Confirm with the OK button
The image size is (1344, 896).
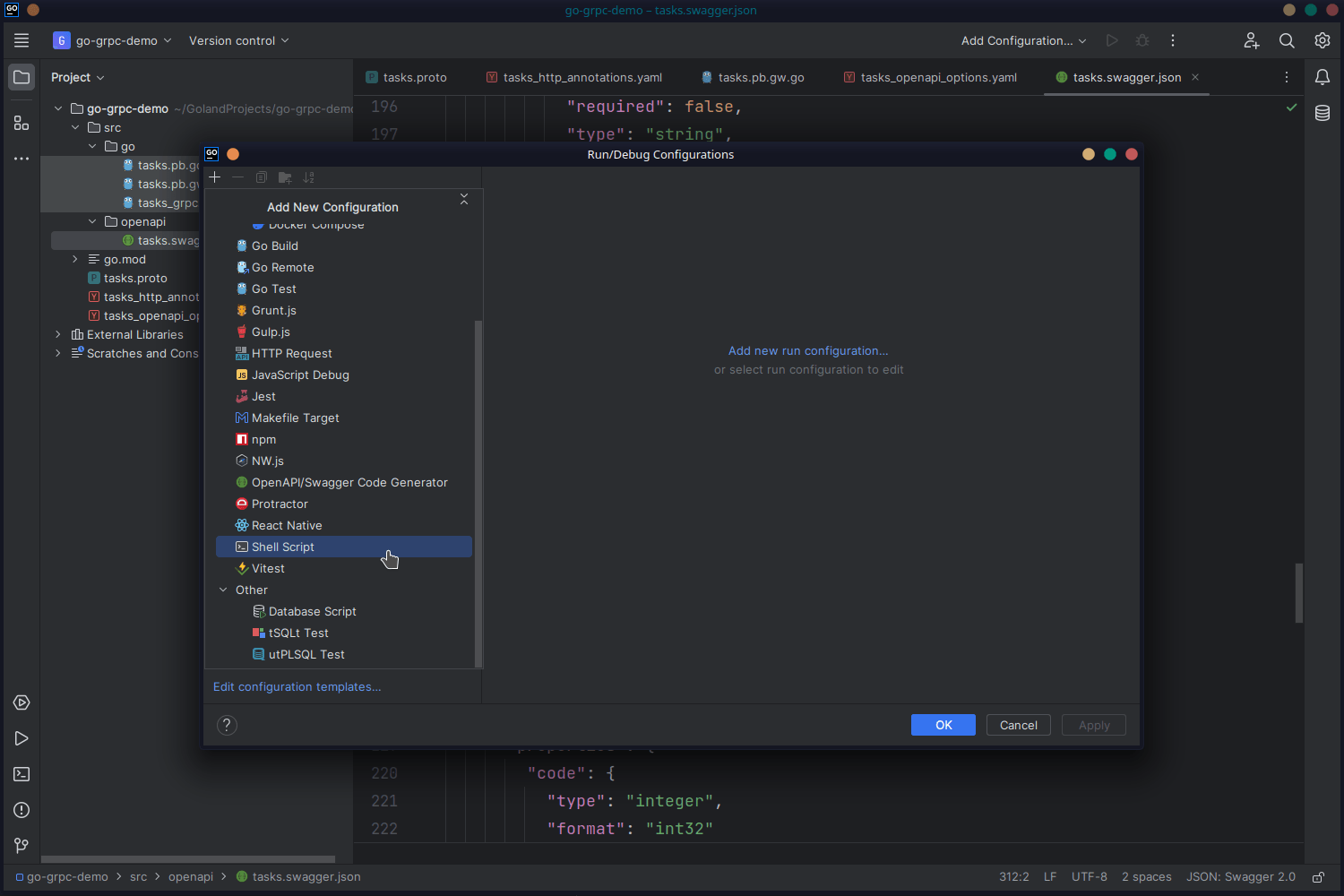(x=943, y=725)
